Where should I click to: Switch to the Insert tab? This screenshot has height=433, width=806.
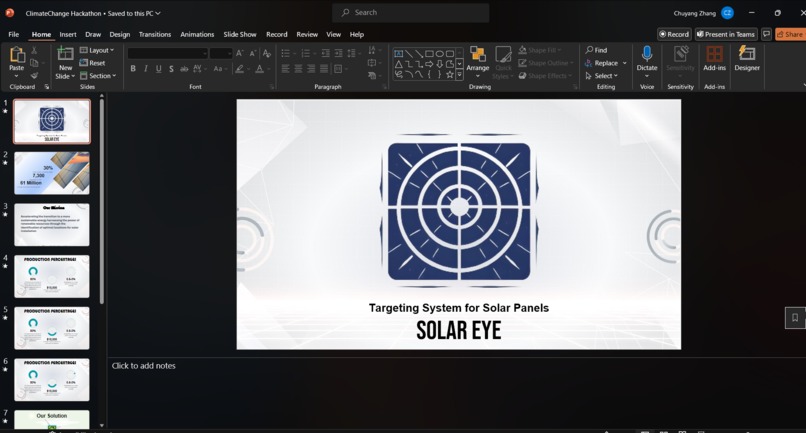tap(68, 34)
